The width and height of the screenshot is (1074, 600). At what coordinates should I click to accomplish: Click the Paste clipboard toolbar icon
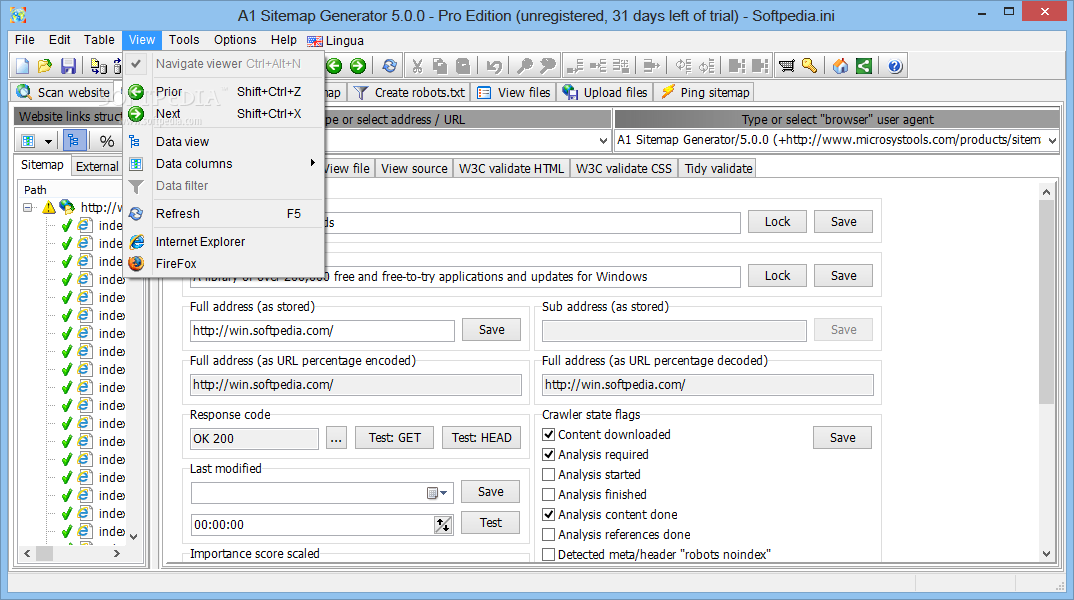[464, 66]
